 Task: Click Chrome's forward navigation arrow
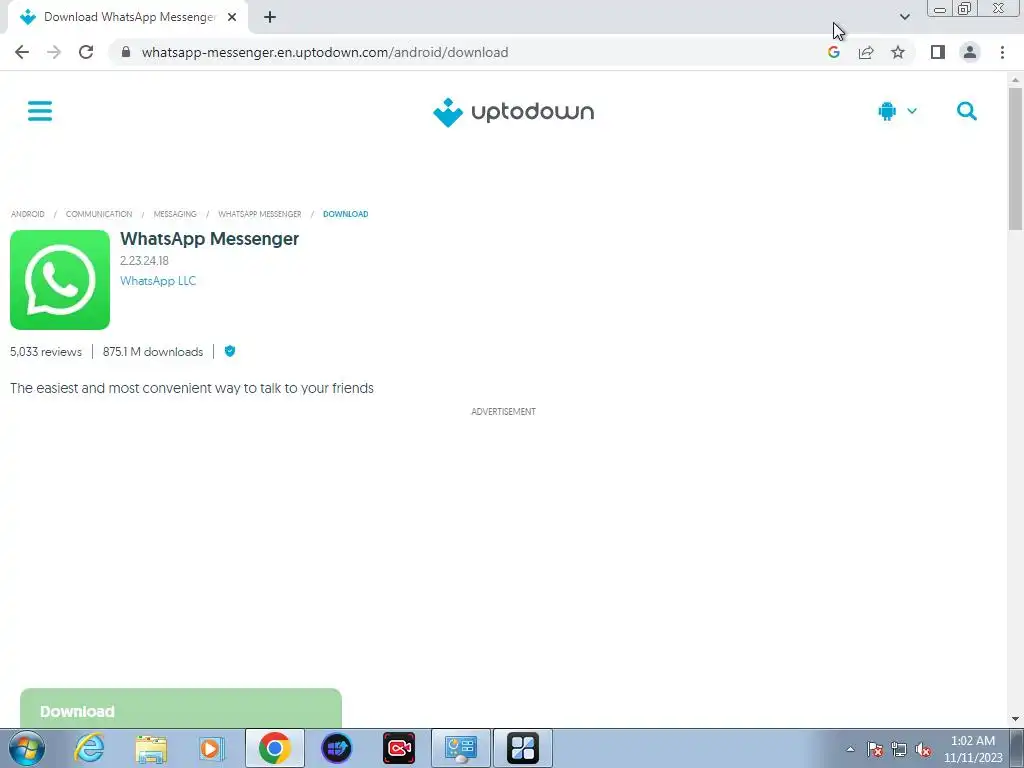click(54, 52)
